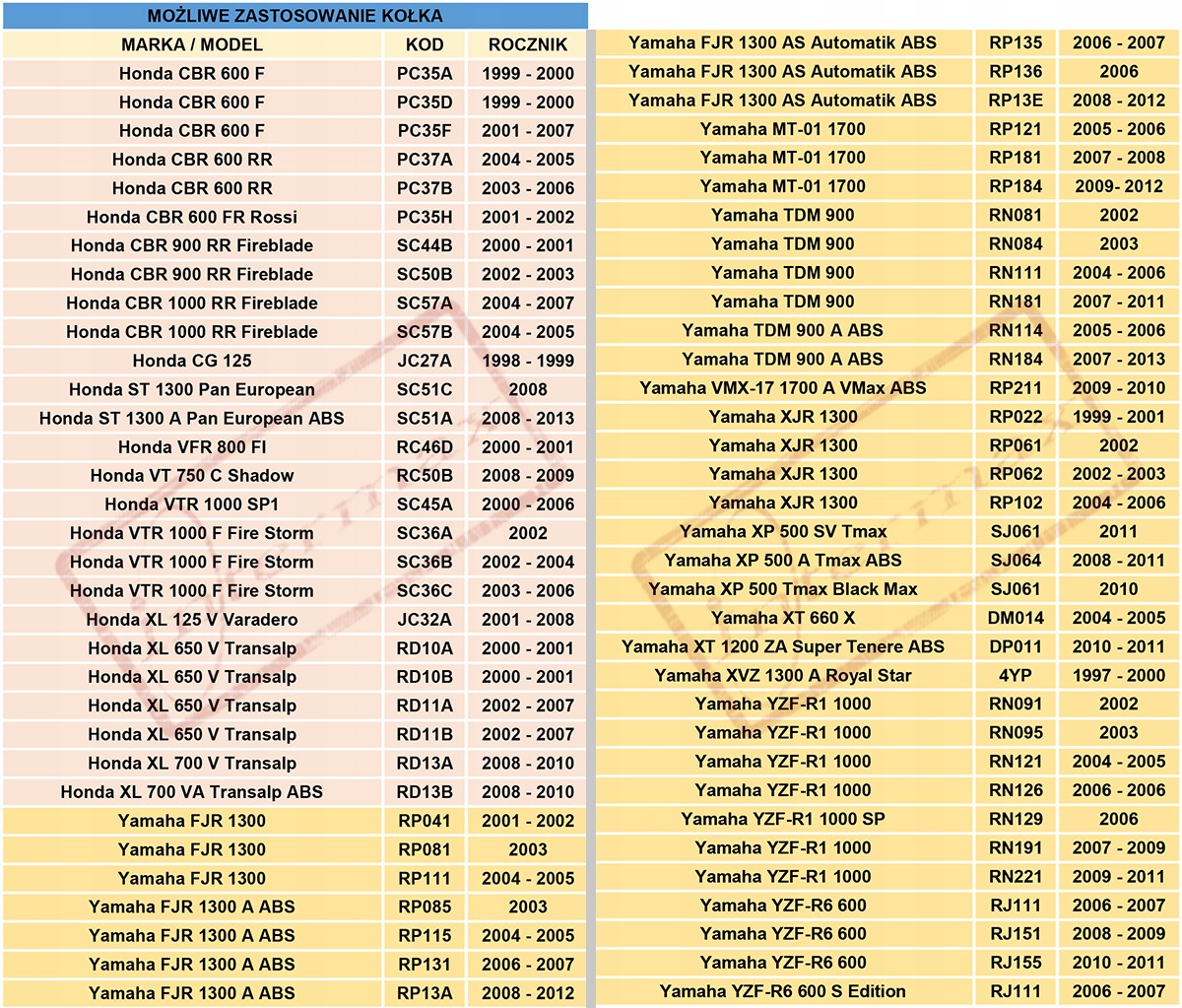This screenshot has width=1182, height=1008.
Task: Select the PC37A code cell
Action: [x=425, y=159]
